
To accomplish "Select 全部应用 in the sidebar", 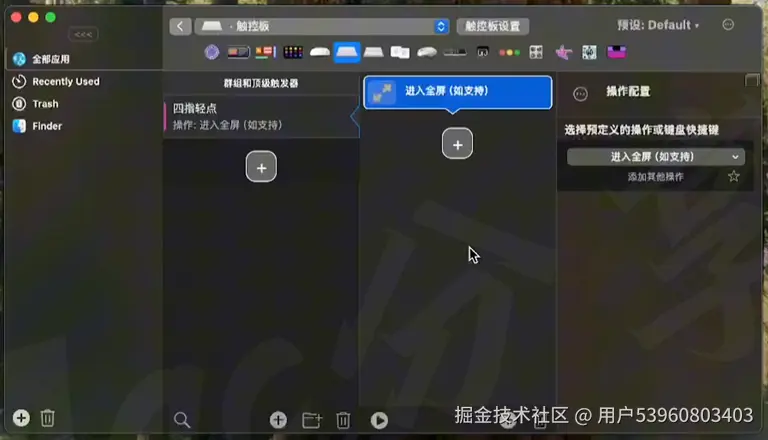I will coord(84,59).
